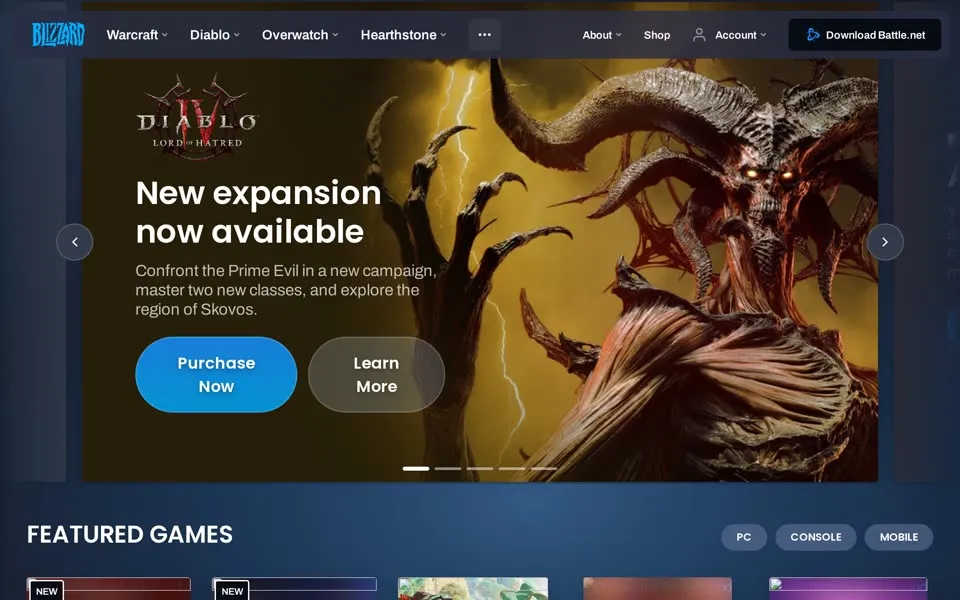Open the fifth featured game thumbnail
960x600 pixels.
[848, 588]
